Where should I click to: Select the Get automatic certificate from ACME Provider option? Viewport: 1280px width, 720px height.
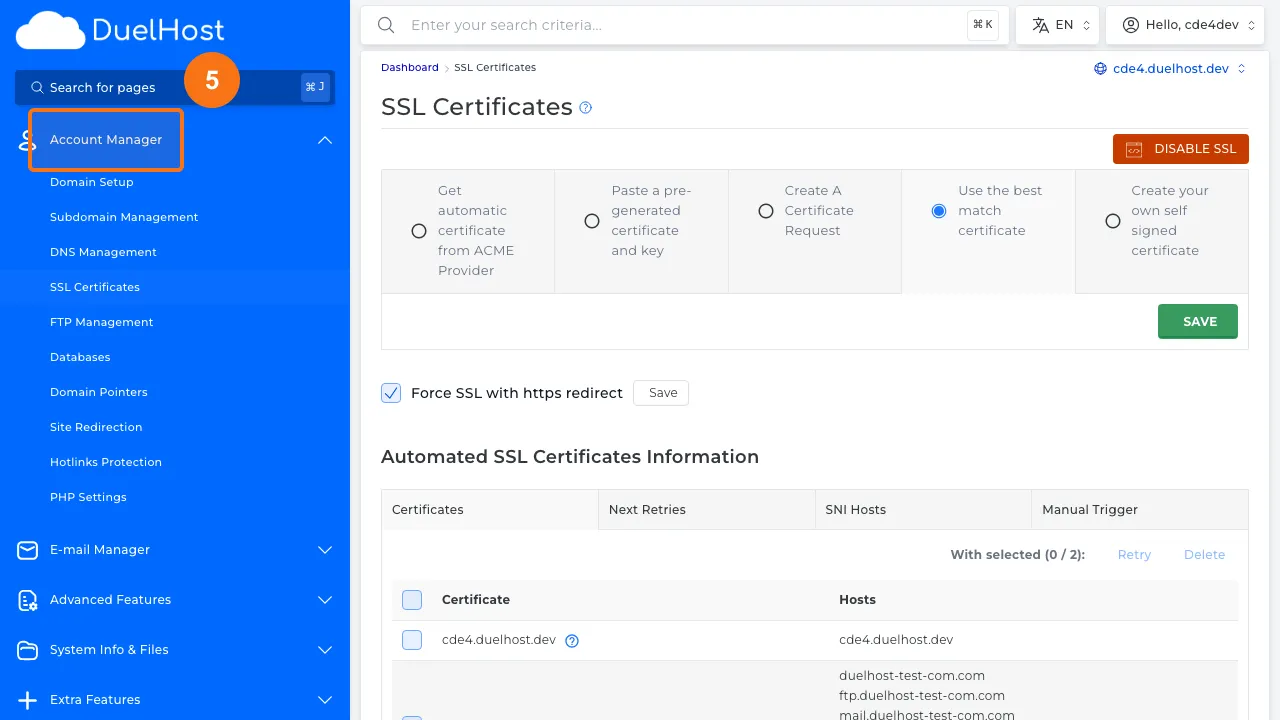(418, 231)
